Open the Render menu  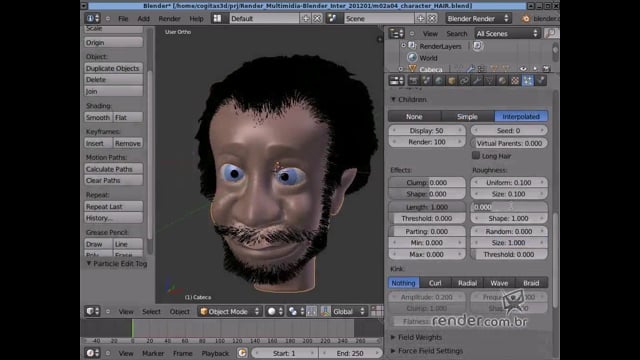coord(169,18)
